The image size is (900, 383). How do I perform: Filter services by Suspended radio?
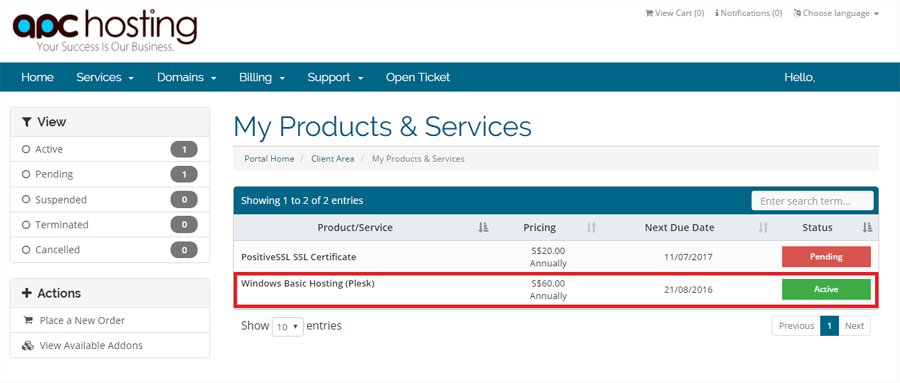click(x=25, y=200)
